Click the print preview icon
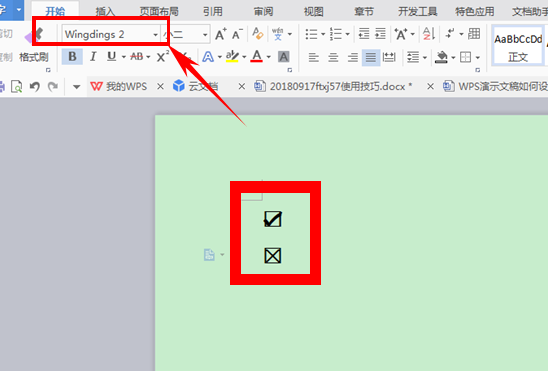This screenshot has width=548, height=371. 16,86
